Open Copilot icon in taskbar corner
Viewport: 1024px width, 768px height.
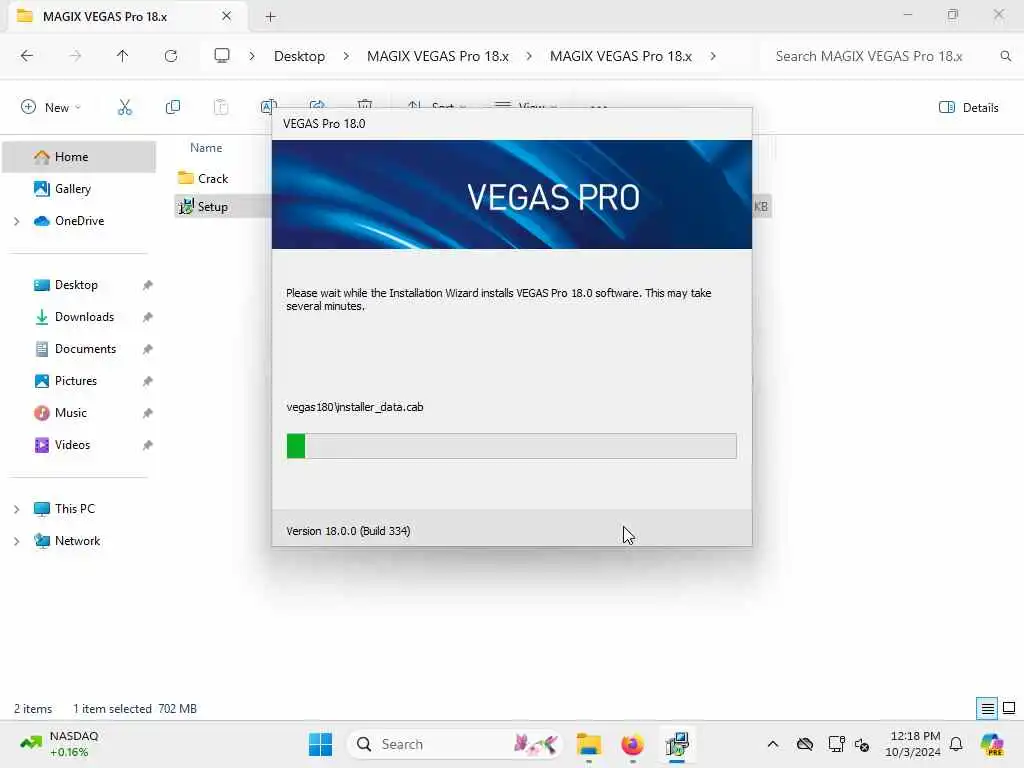click(x=992, y=744)
